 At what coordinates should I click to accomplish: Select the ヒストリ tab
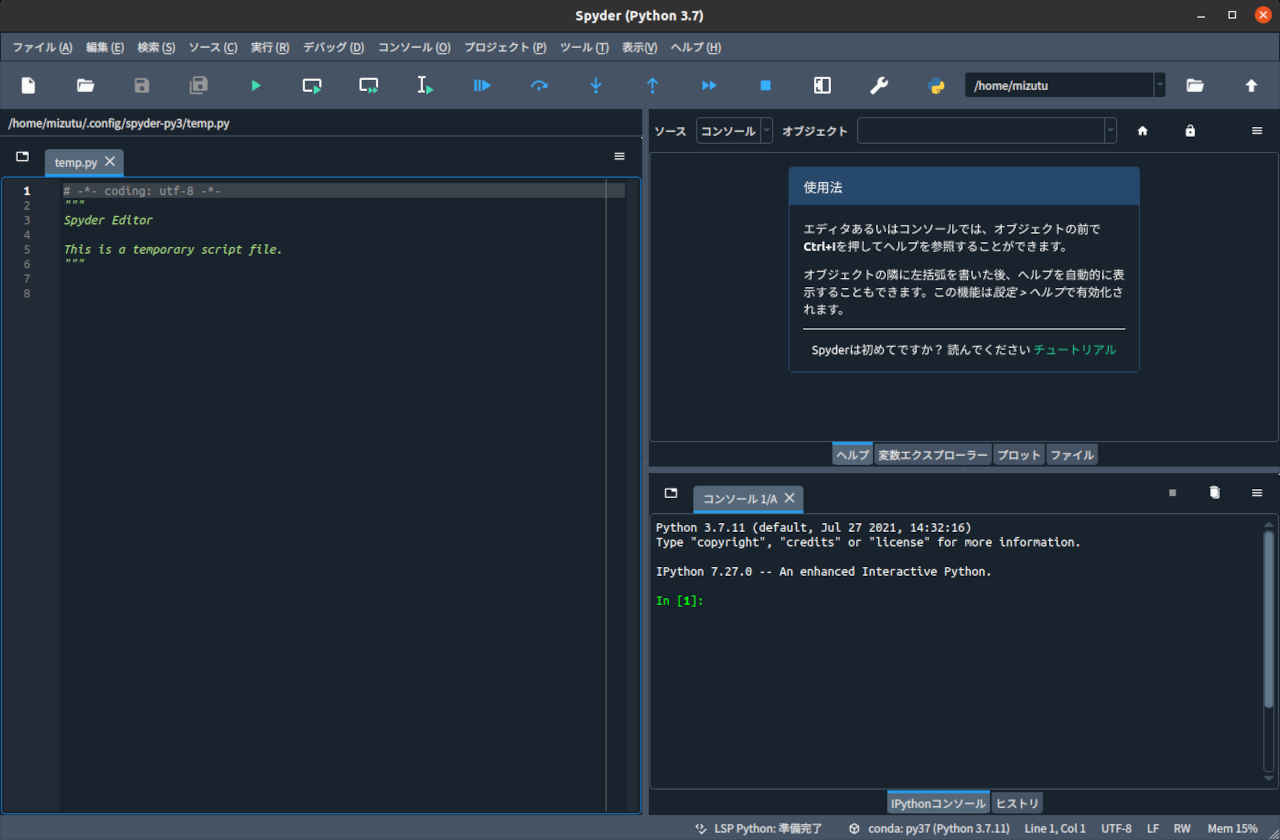point(1017,803)
